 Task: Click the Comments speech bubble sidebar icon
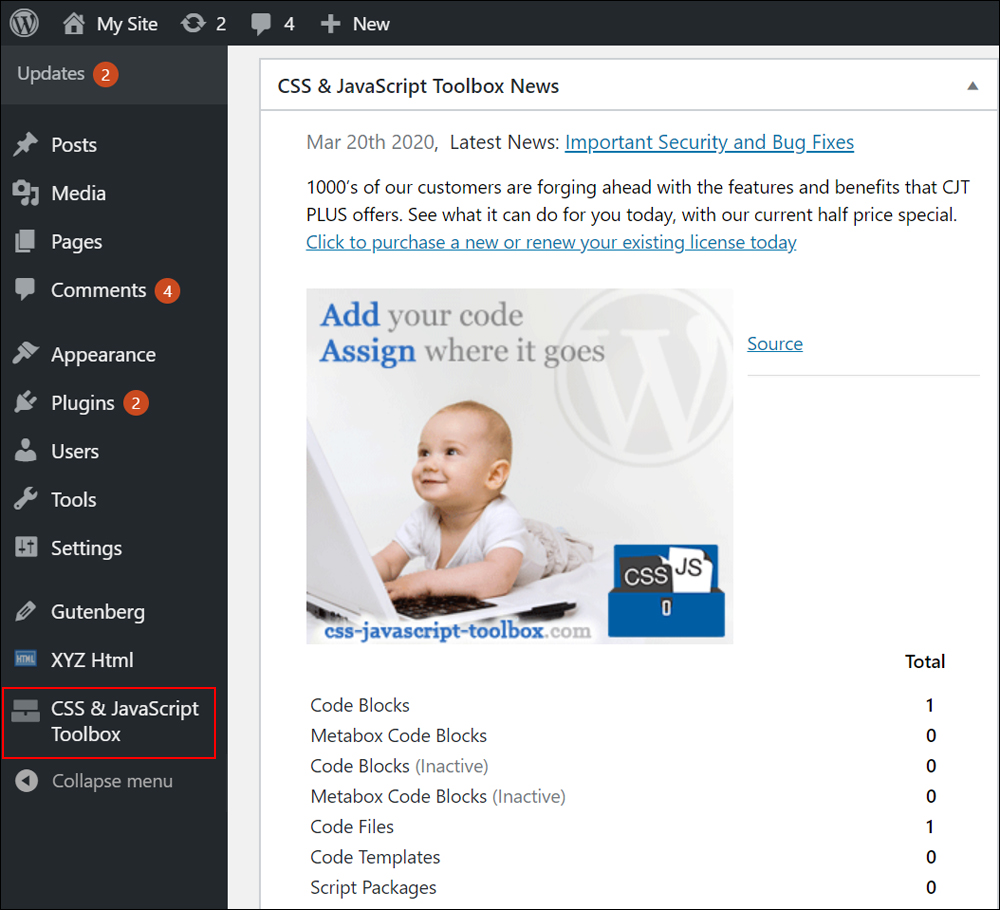point(26,289)
